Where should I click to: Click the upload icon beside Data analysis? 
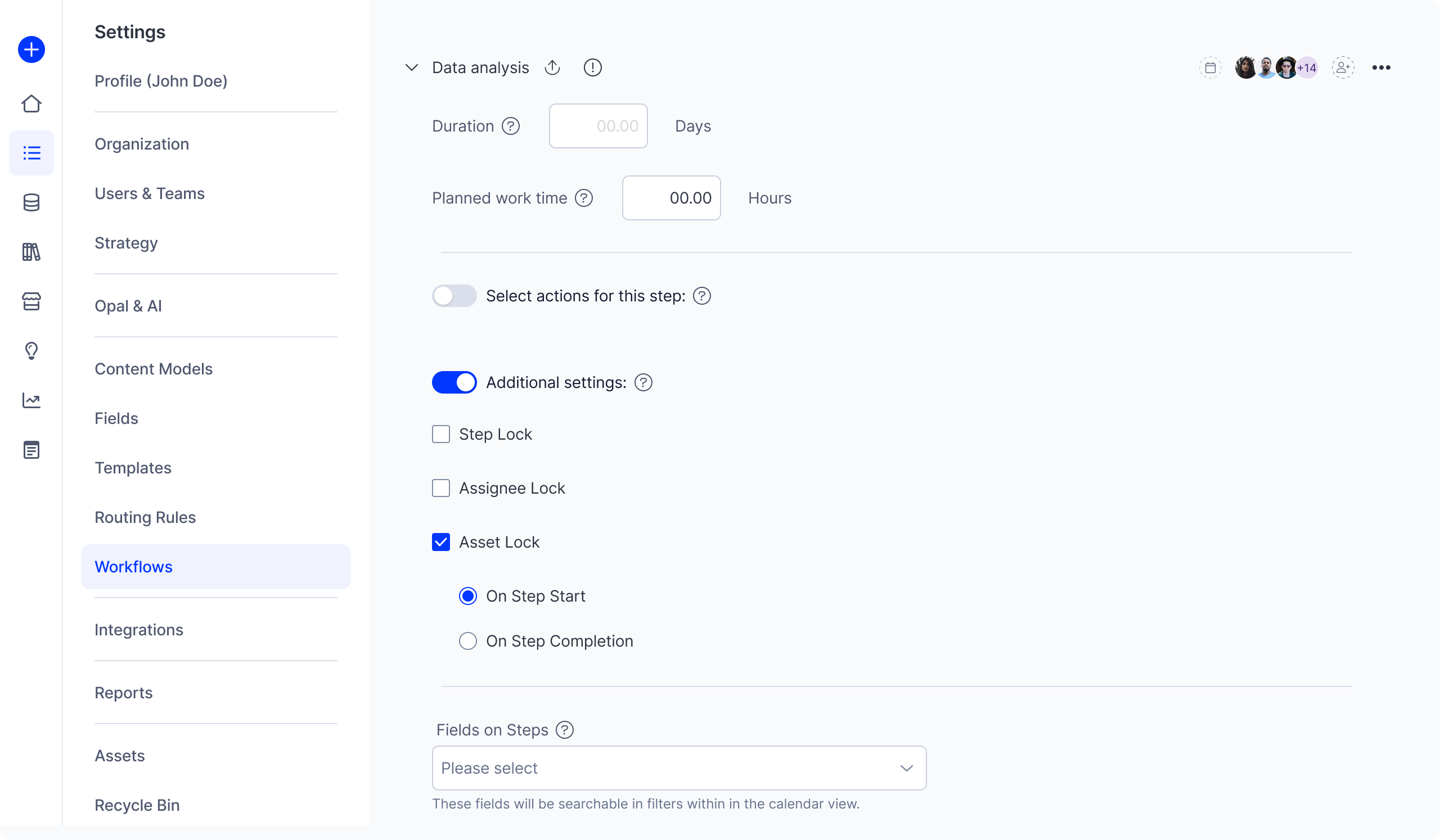pyautogui.click(x=552, y=67)
